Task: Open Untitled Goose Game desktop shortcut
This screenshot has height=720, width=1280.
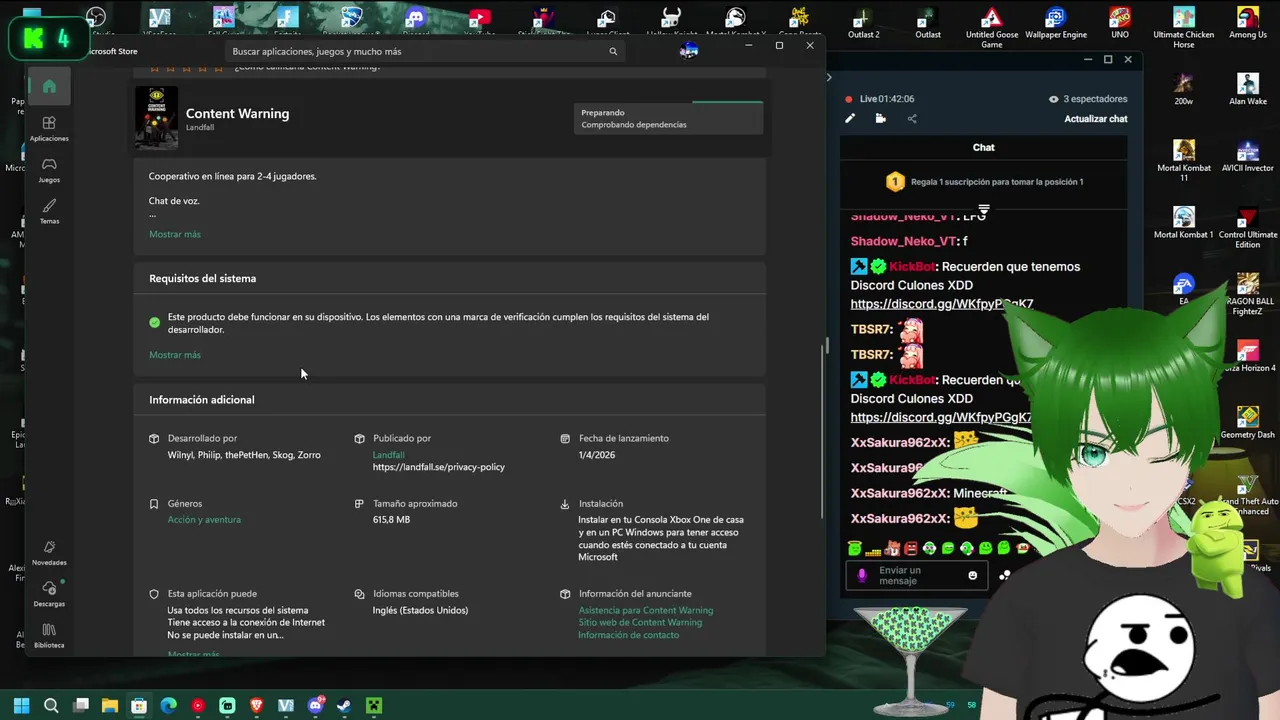Action: (x=991, y=27)
